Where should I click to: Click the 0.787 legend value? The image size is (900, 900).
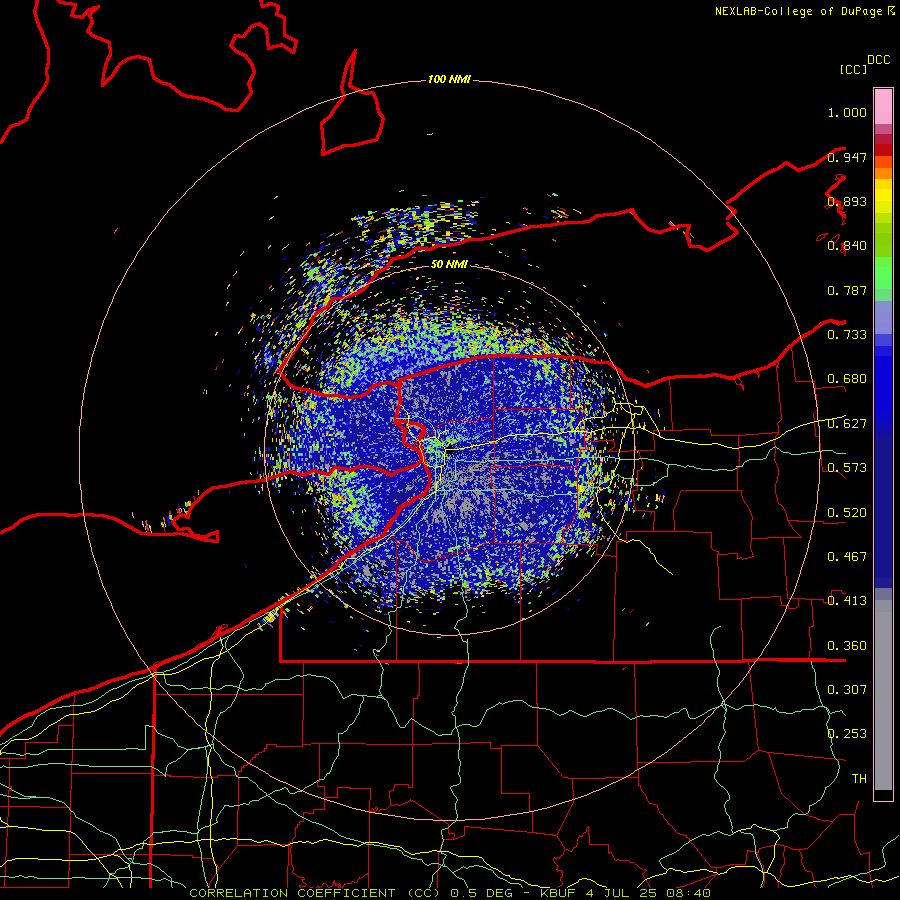click(847, 290)
